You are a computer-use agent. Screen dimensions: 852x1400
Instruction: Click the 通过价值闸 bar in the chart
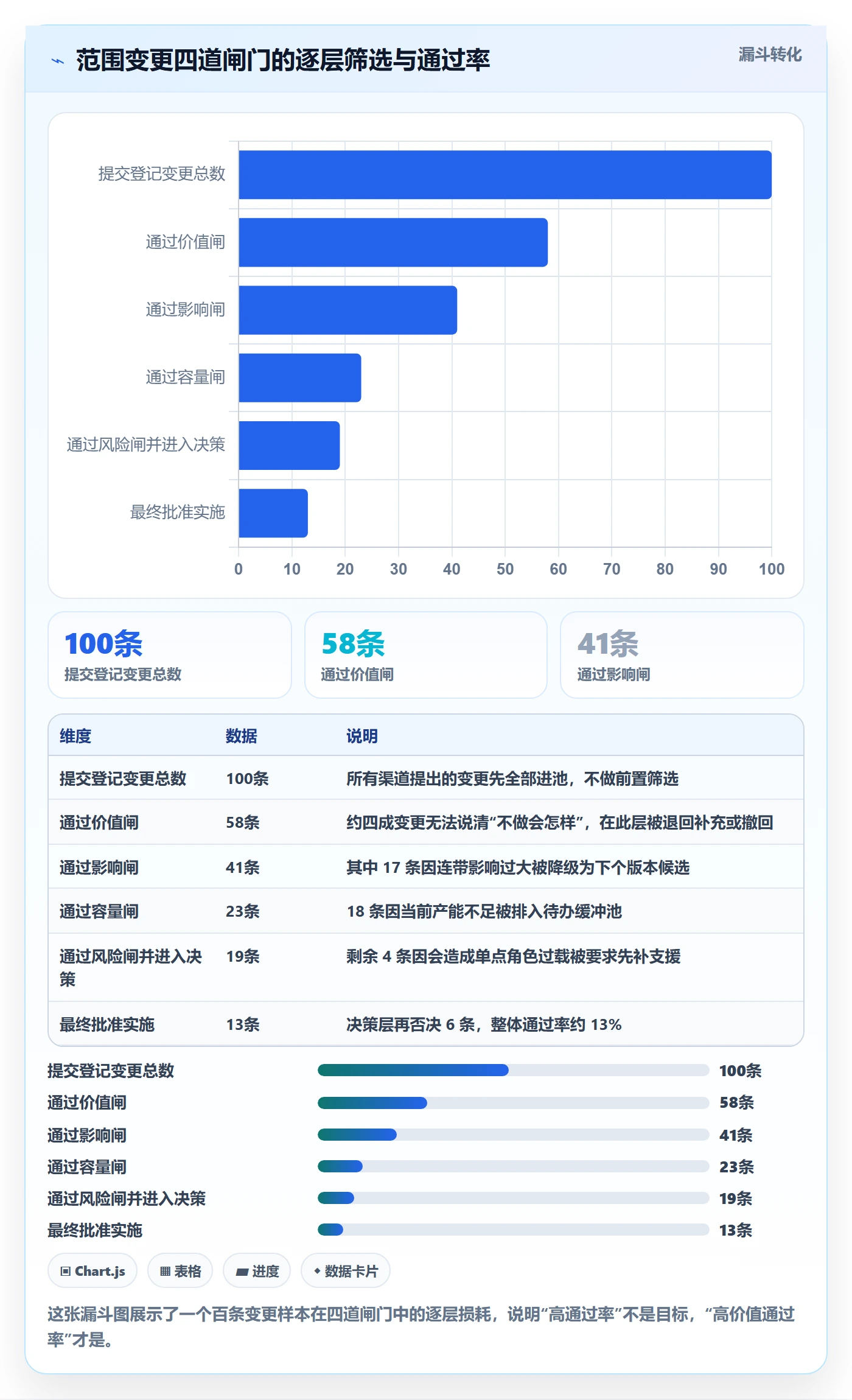click(393, 242)
